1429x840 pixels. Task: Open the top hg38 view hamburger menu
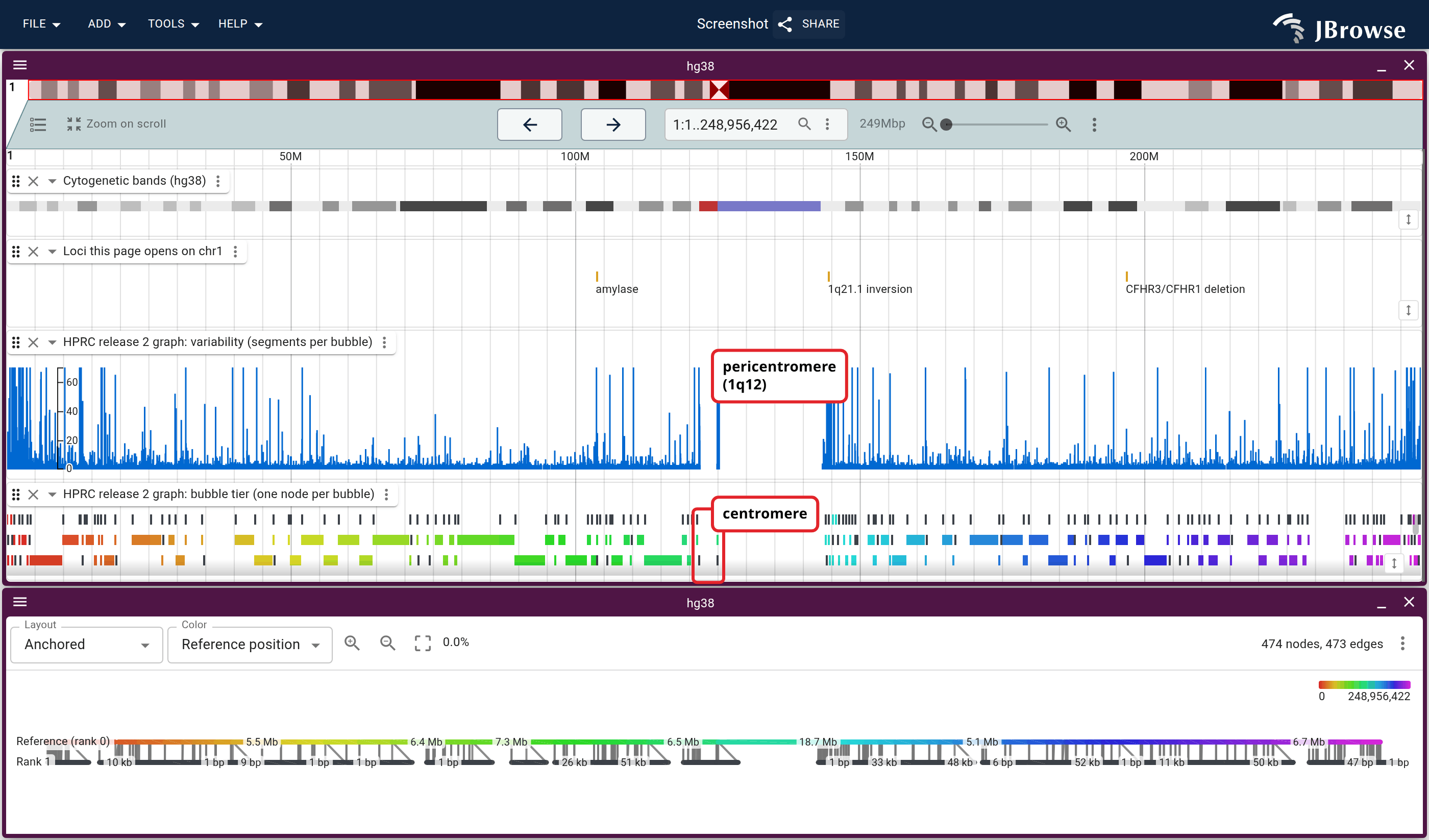(x=20, y=65)
